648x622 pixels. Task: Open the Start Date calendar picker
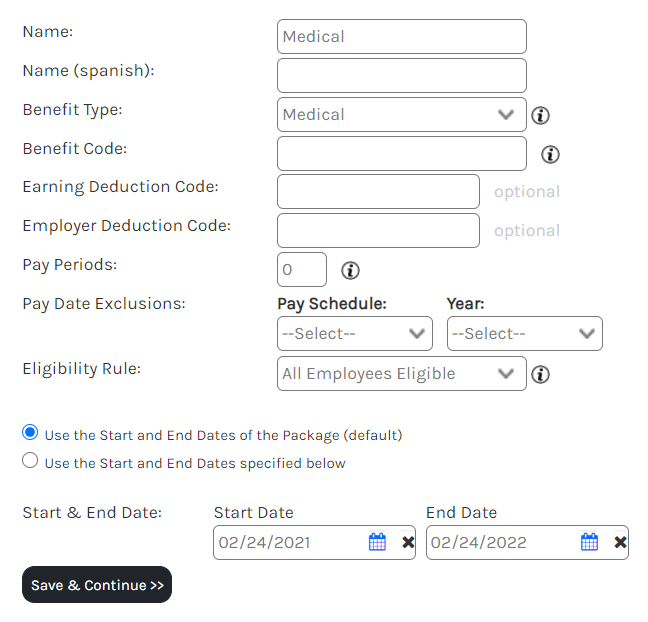click(377, 542)
